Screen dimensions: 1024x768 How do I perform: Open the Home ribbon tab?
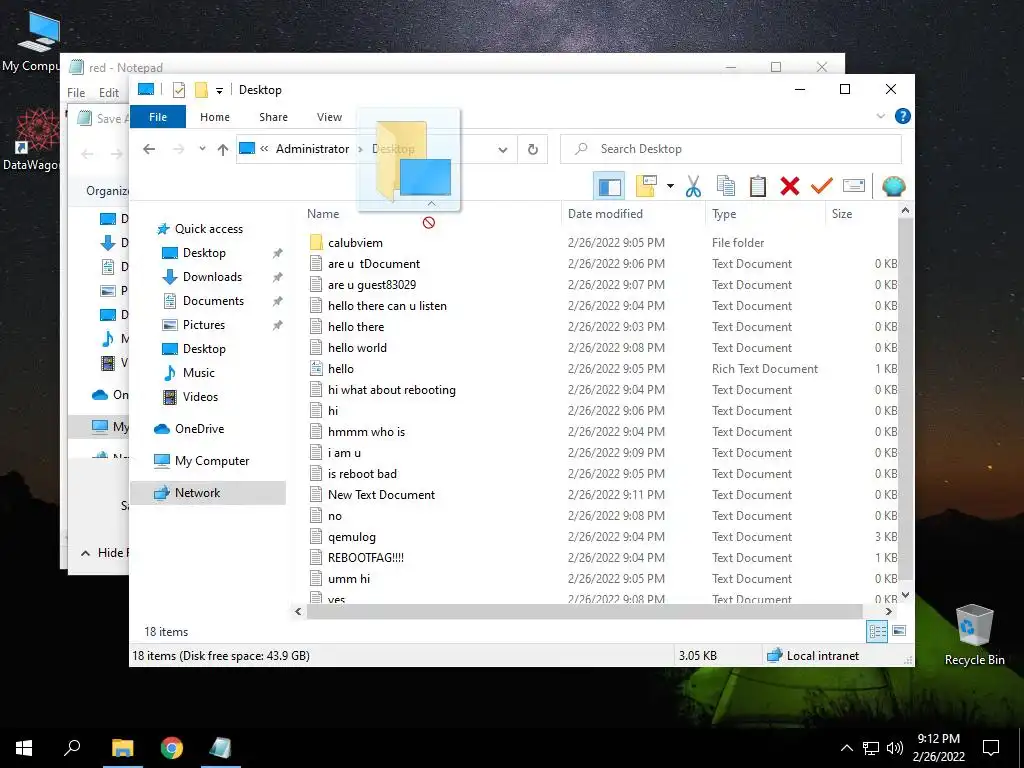click(215, 117)
